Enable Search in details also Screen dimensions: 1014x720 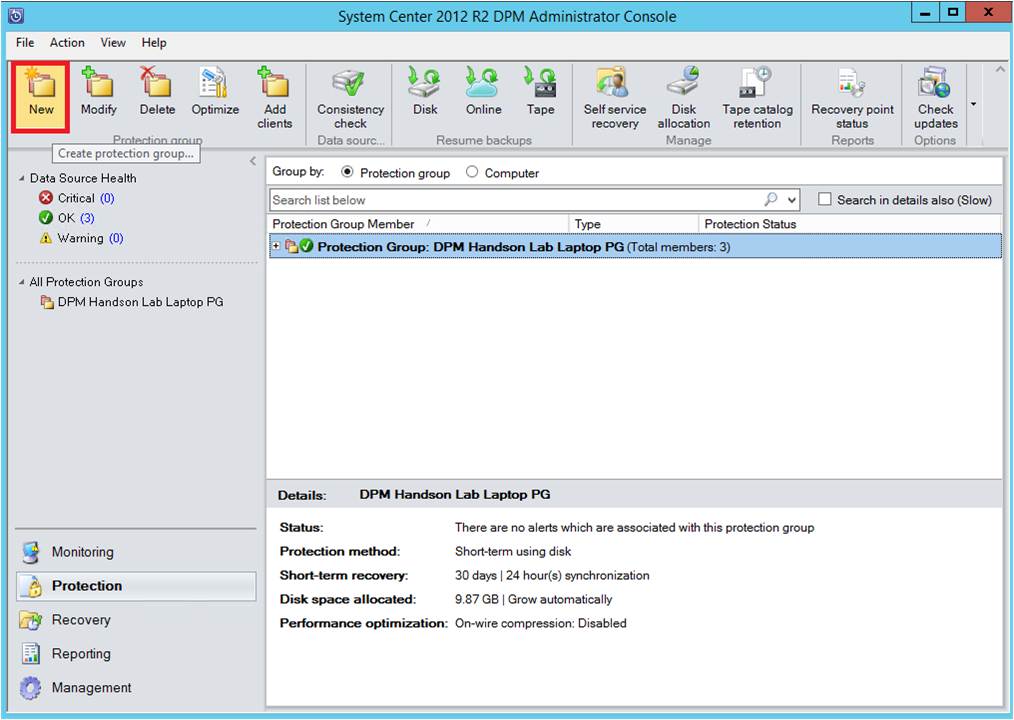[x=825, y=199]
